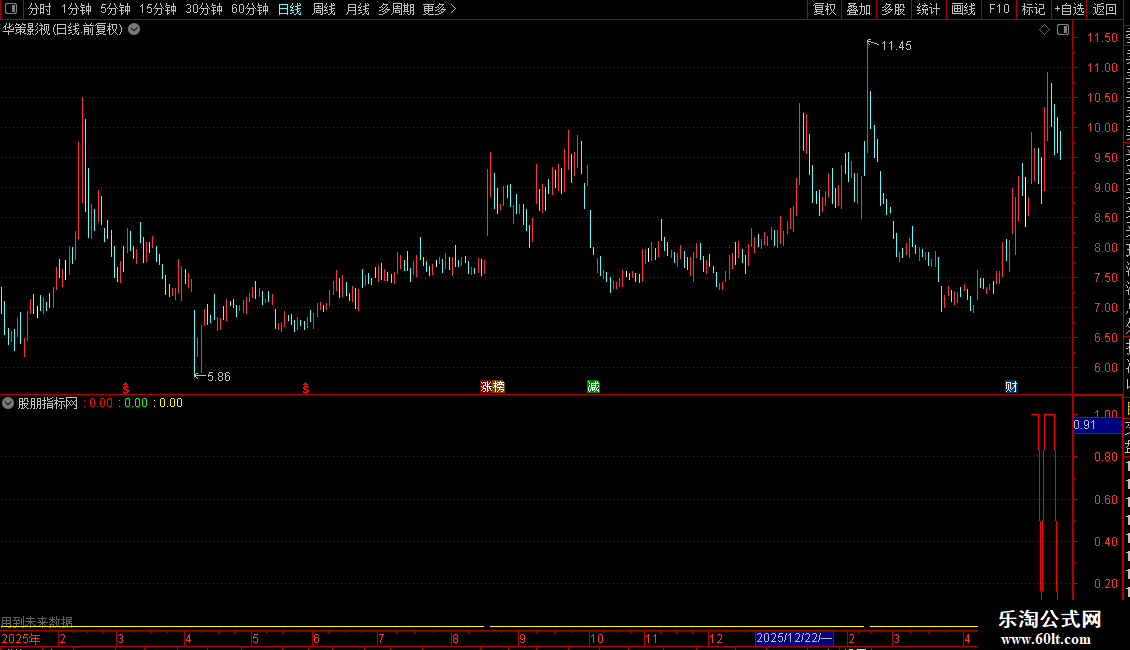Open the dropdown next to 华策影视 title
1130x650 pixels.
point(134,29)
